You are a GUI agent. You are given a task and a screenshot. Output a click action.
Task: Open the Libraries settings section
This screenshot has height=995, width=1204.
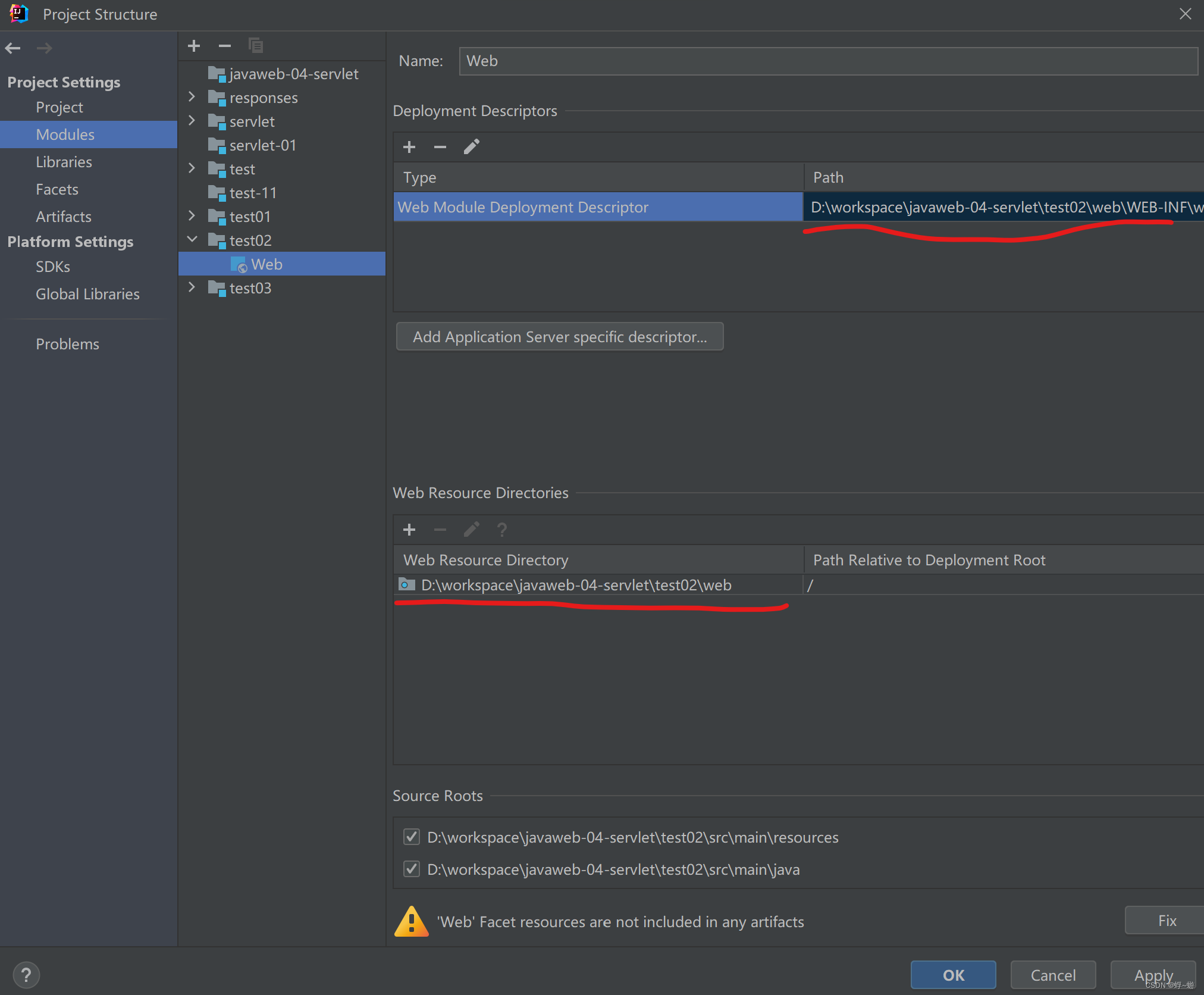[64, 162]
